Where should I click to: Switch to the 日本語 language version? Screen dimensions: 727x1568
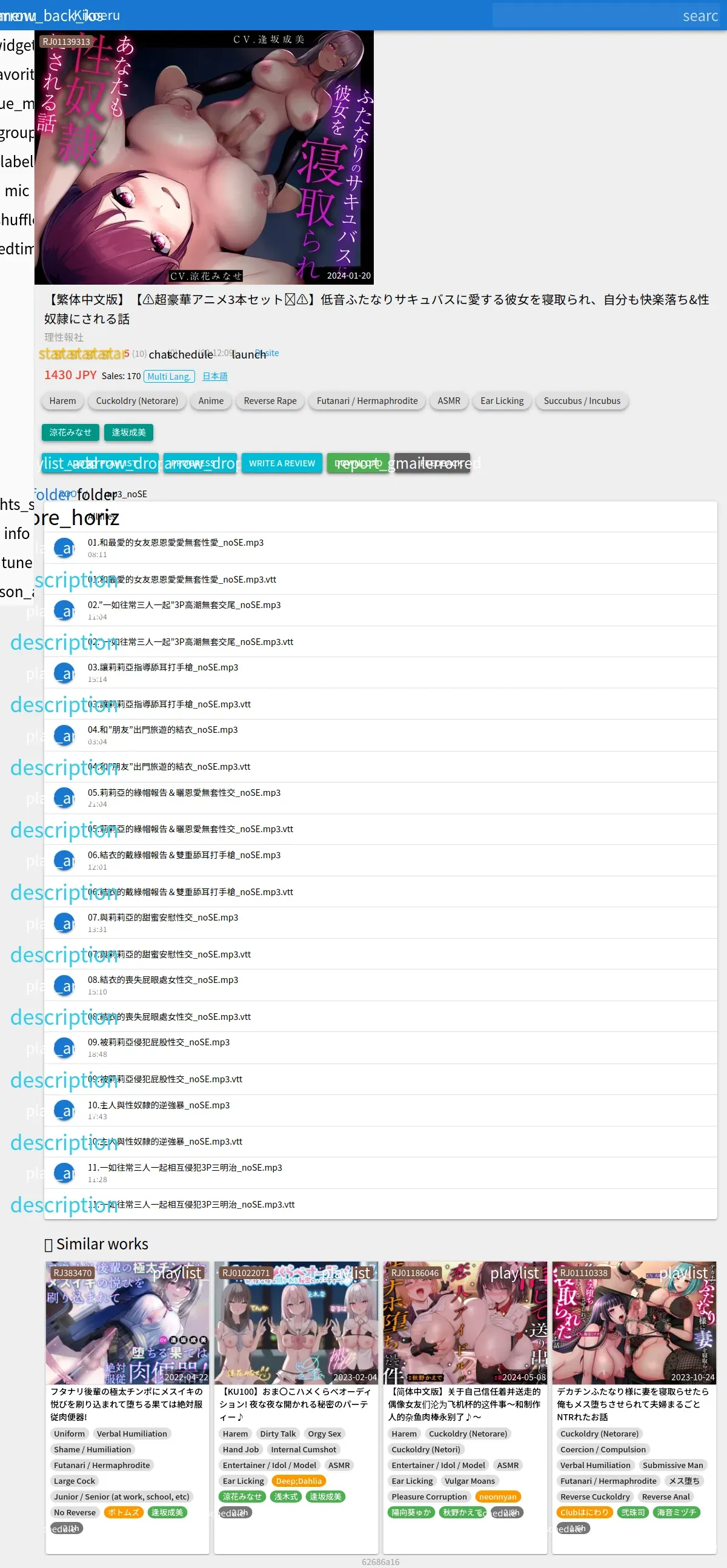click(x=215, y=376)
